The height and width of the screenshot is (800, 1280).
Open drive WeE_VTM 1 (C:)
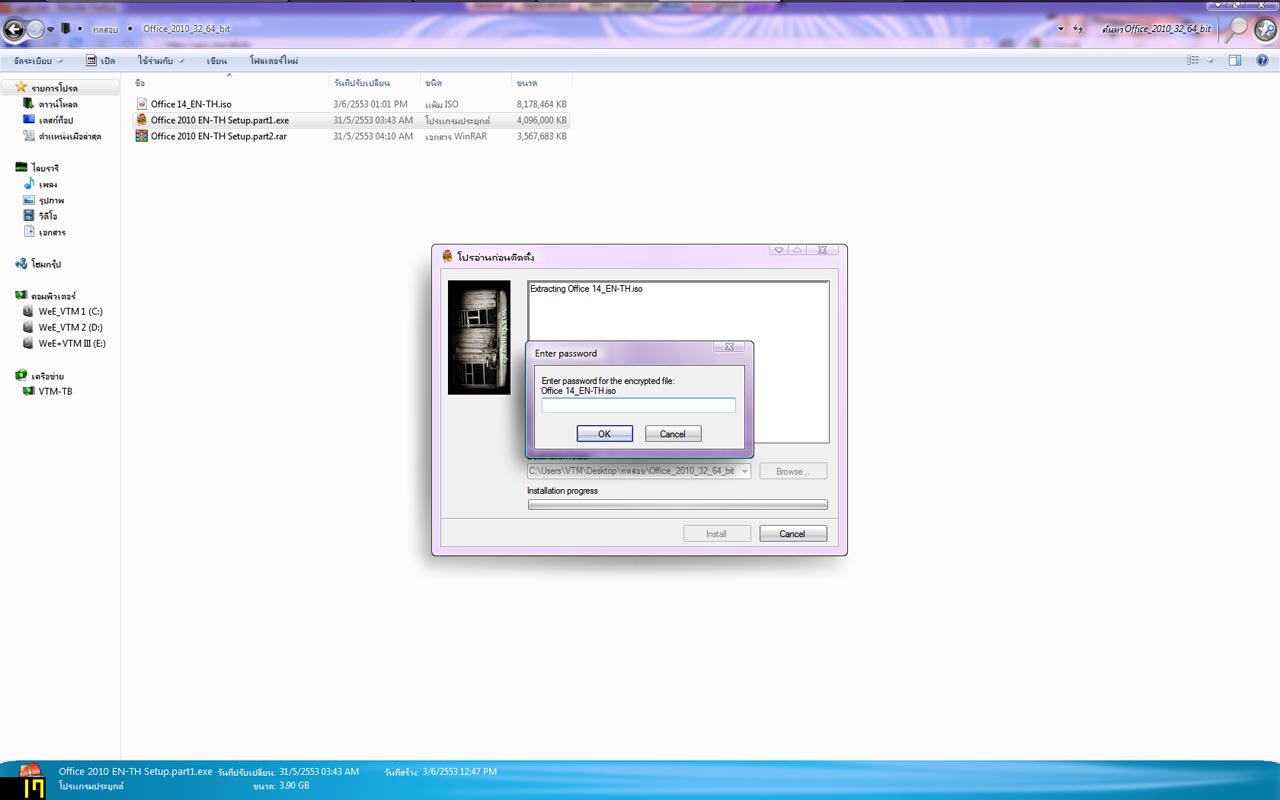(x=70, y=312)
